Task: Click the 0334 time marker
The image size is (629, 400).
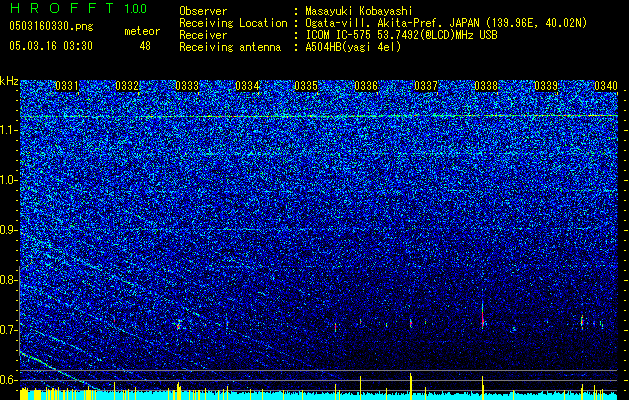Action: point(247,86)
